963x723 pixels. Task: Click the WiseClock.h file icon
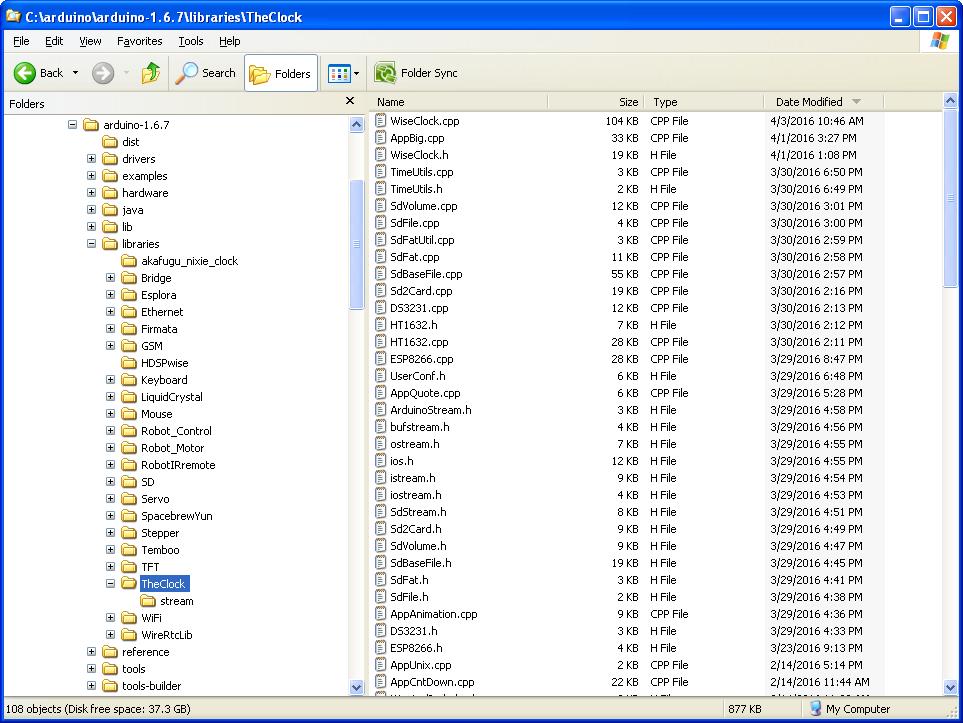click(x=381, y=155)
